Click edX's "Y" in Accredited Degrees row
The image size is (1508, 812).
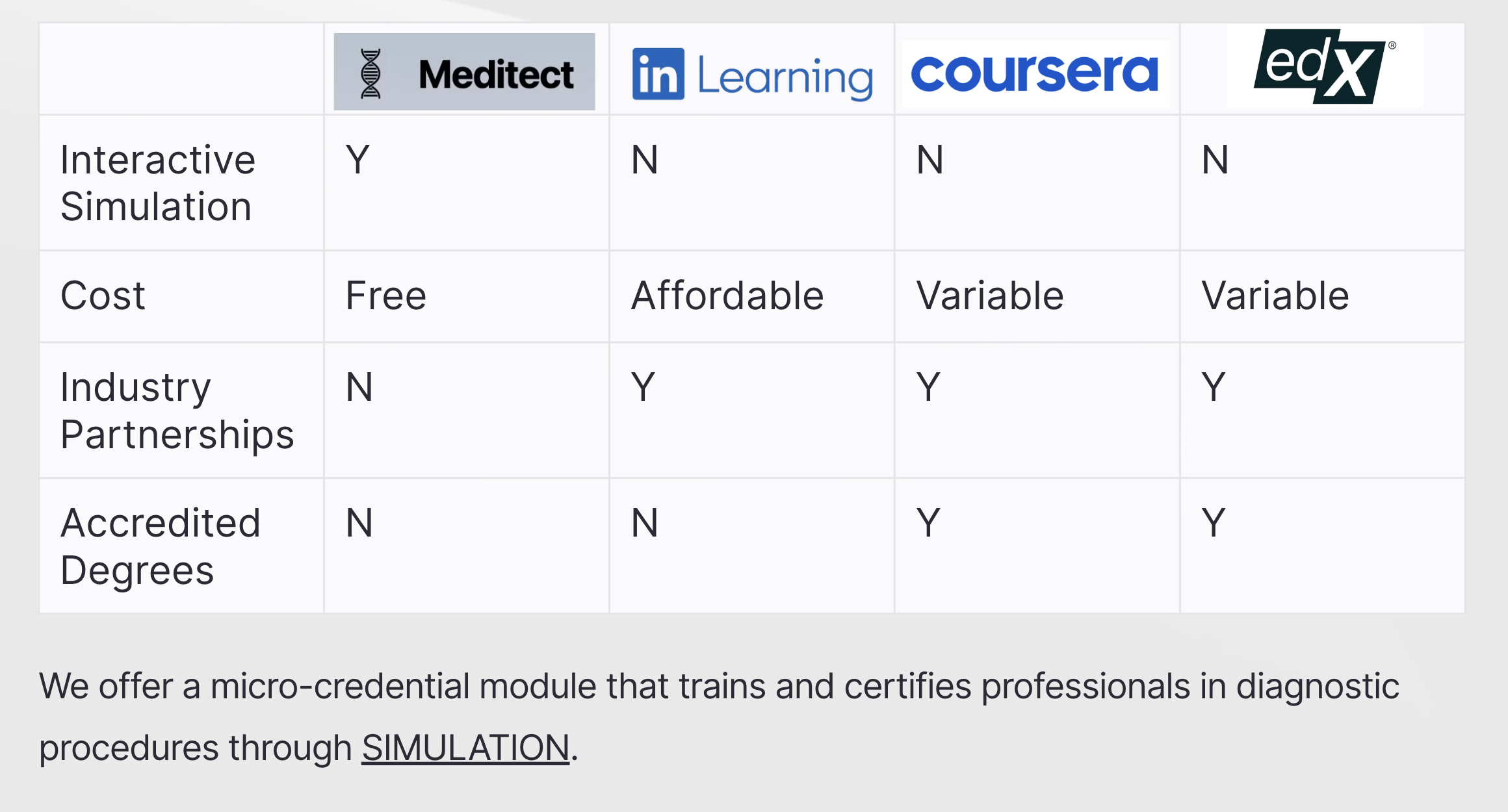point(1214,522)
